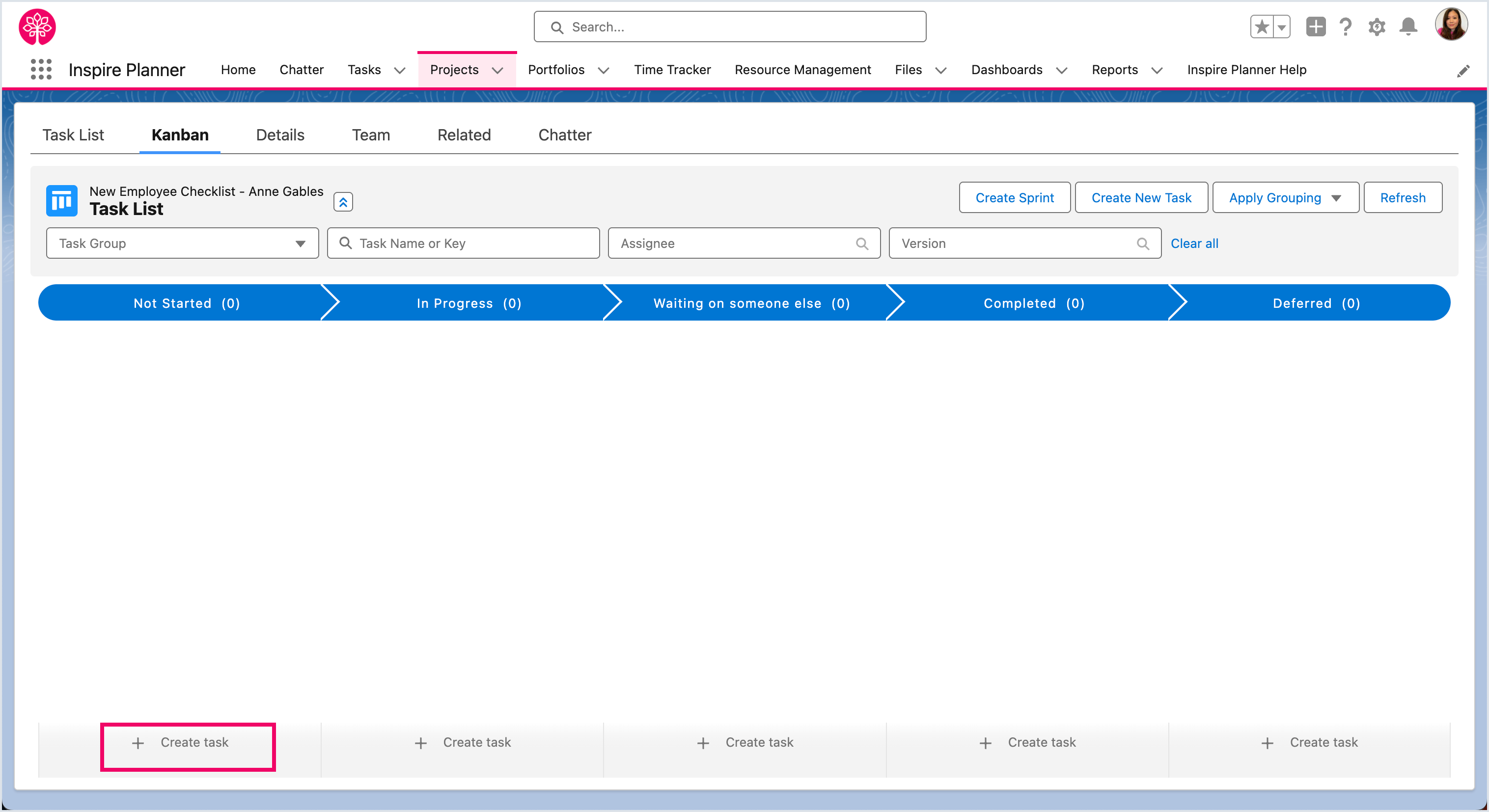1489x812 pixels.
Task: Open the Apply Grouping dropdown
Action: [1285, 198]
